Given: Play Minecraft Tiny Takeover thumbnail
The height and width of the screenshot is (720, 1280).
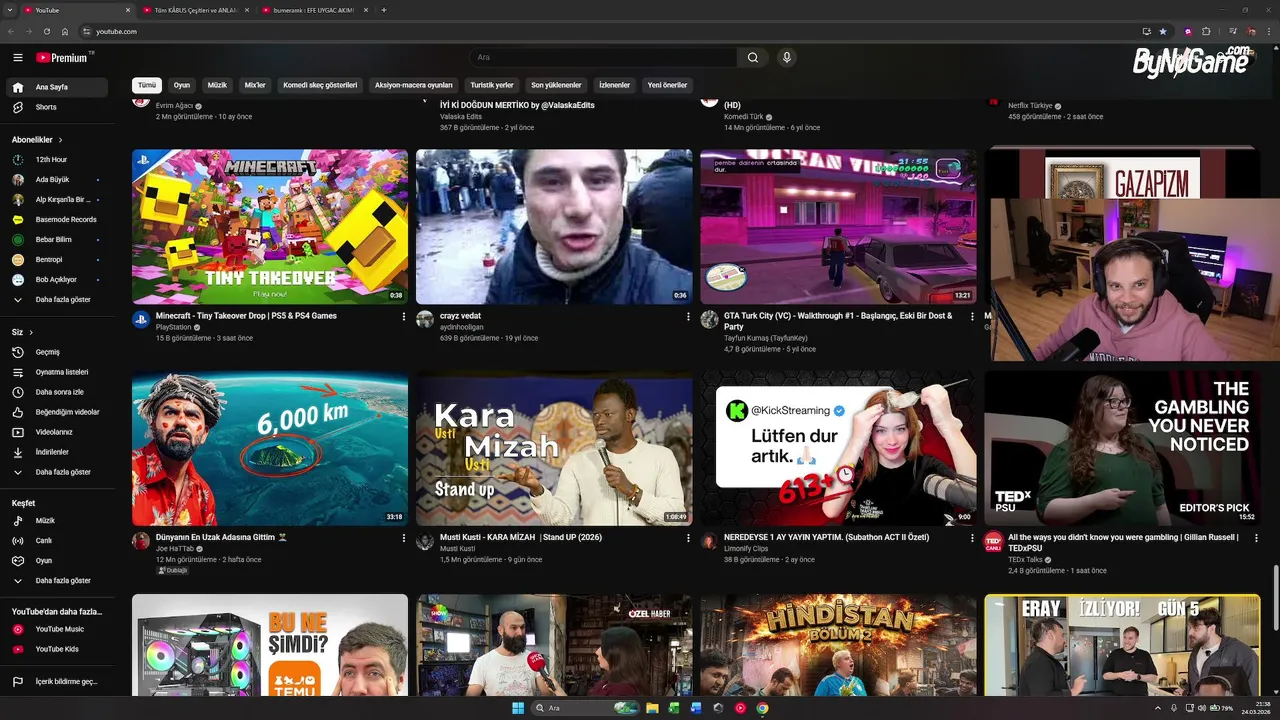Looking at the screenshot, I should point(270,227).
